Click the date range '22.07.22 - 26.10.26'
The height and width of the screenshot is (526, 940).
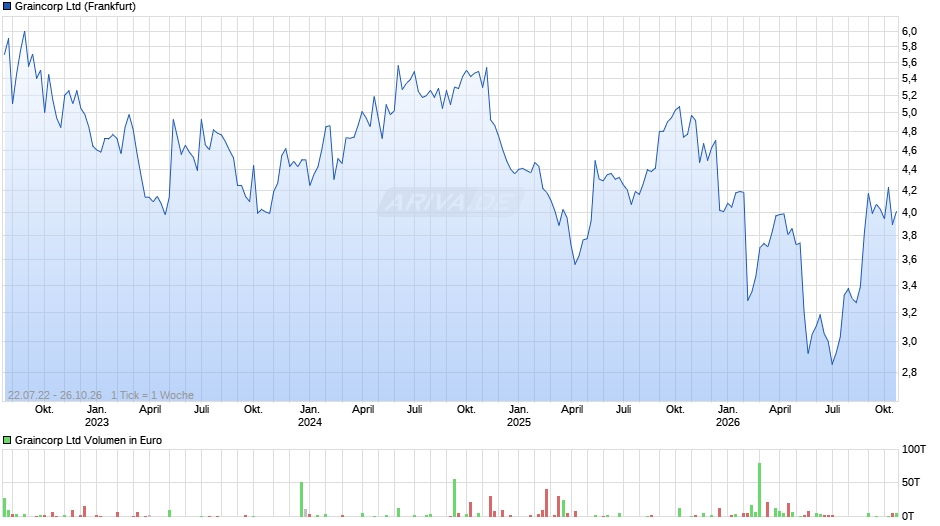pyautogui.click(x=55, y=395)
